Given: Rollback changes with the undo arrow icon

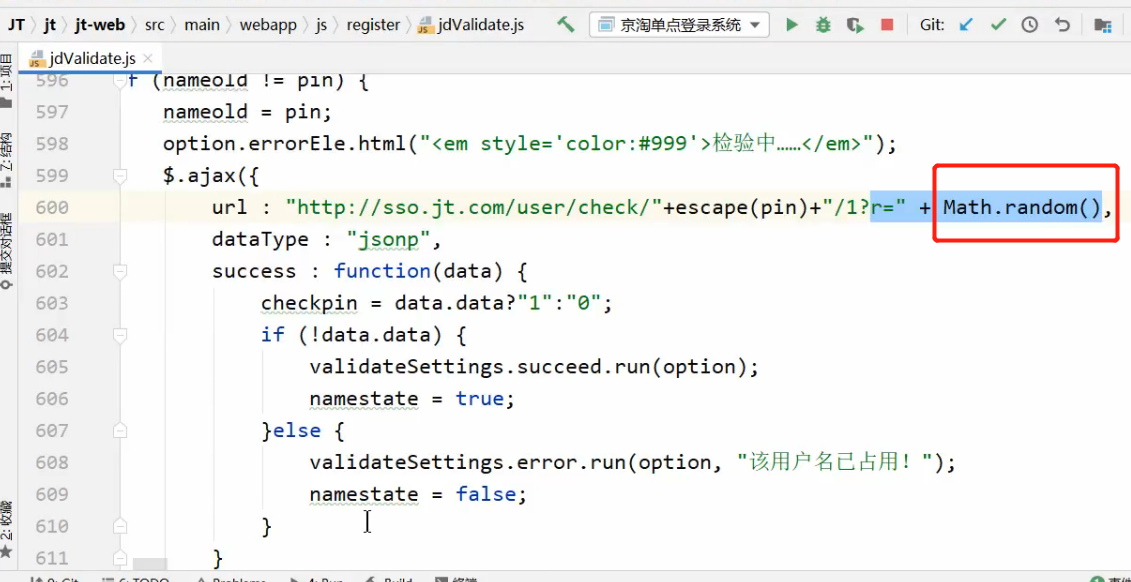Looking at the screenshot, I should [1062, 25].
